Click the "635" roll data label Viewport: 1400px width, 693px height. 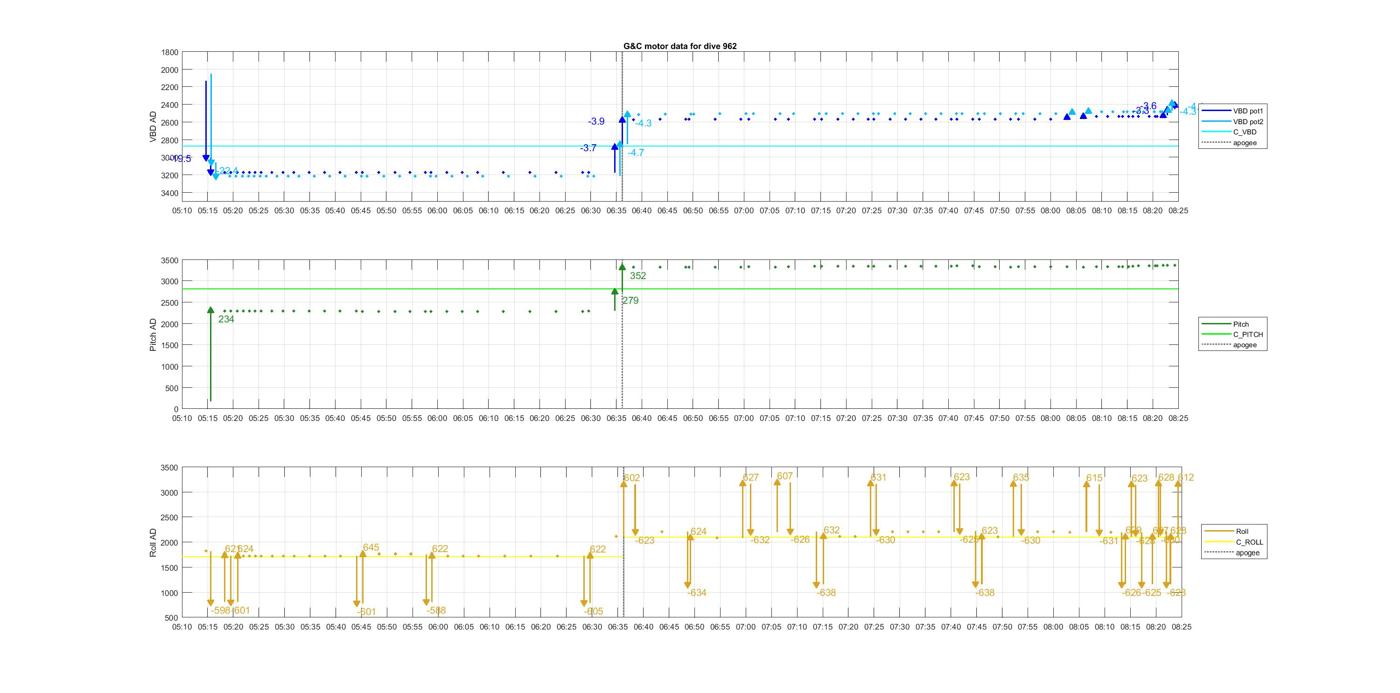click(1020, 478)
